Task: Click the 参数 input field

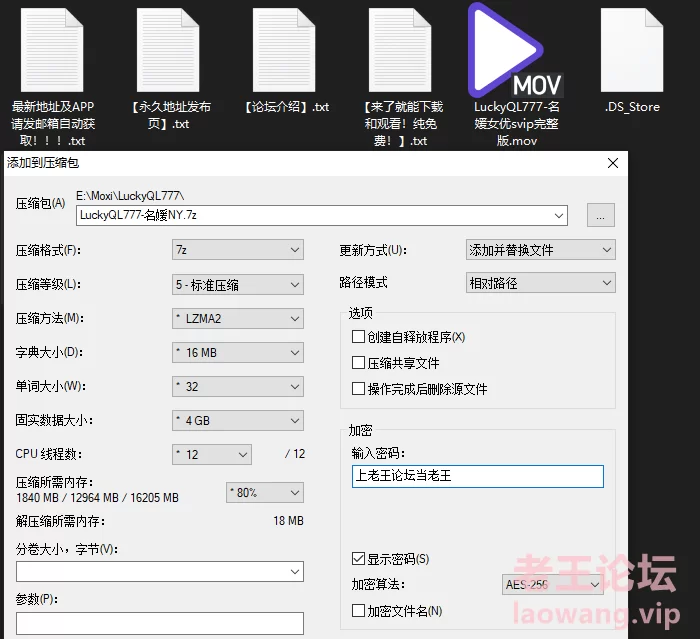Action: (160, 623)
